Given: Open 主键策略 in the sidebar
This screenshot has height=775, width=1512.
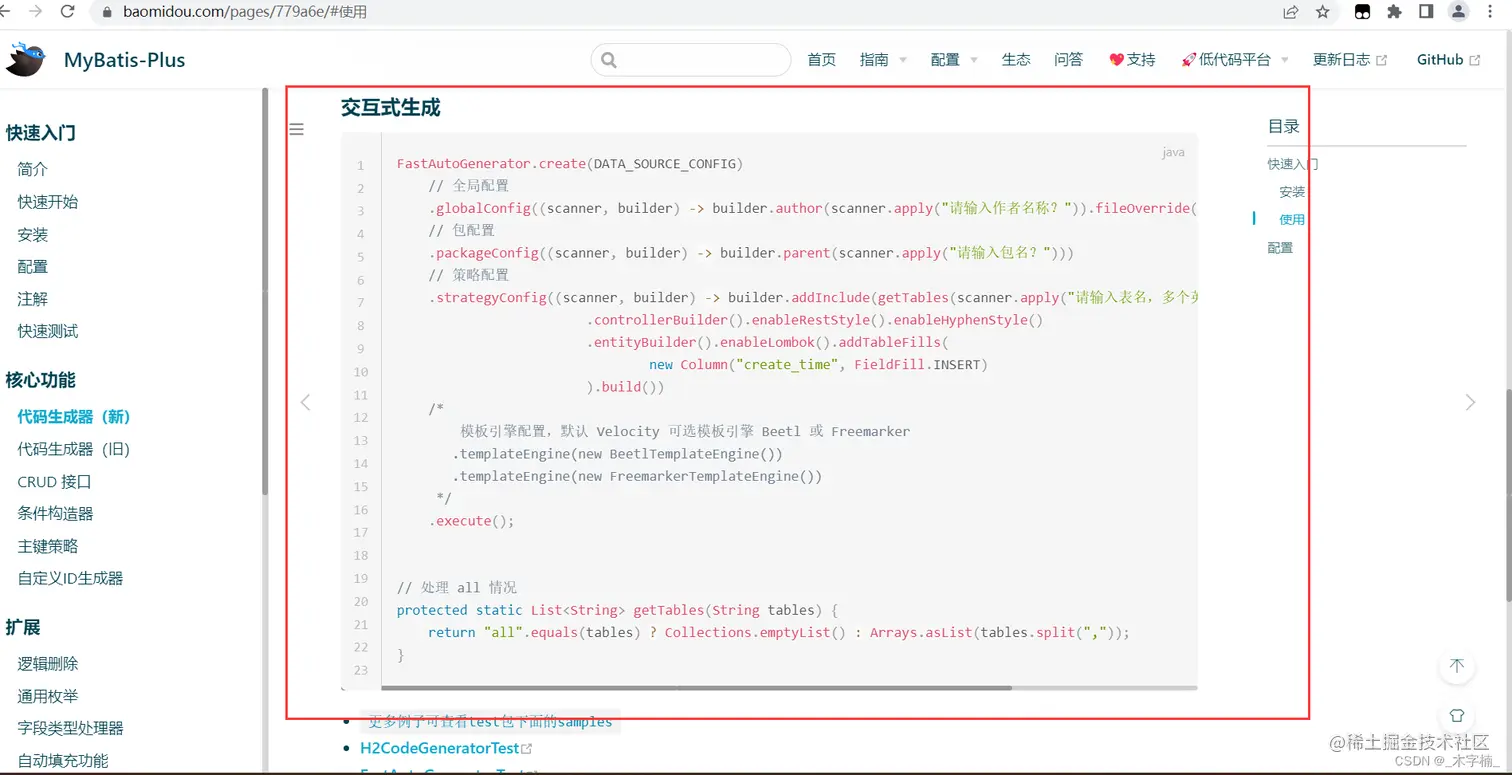Looking at the screenshot, I should tap(48, 546).
